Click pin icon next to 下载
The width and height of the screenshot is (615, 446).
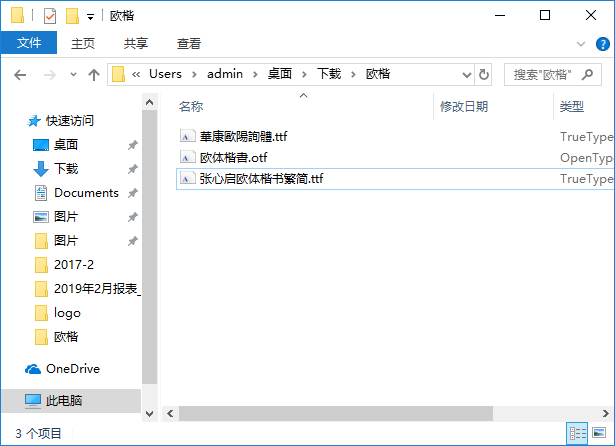click(133, 169)
